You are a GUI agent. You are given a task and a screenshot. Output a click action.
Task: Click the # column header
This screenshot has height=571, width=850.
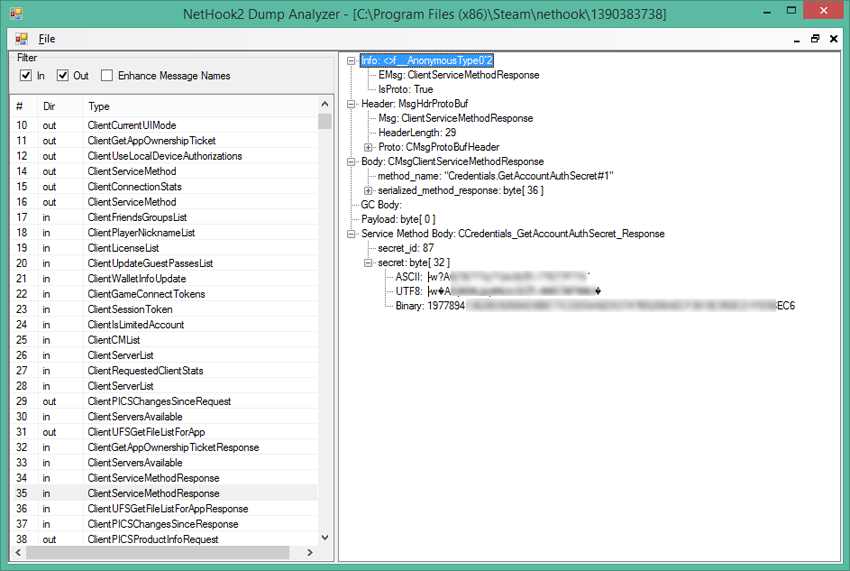(24, 106)
